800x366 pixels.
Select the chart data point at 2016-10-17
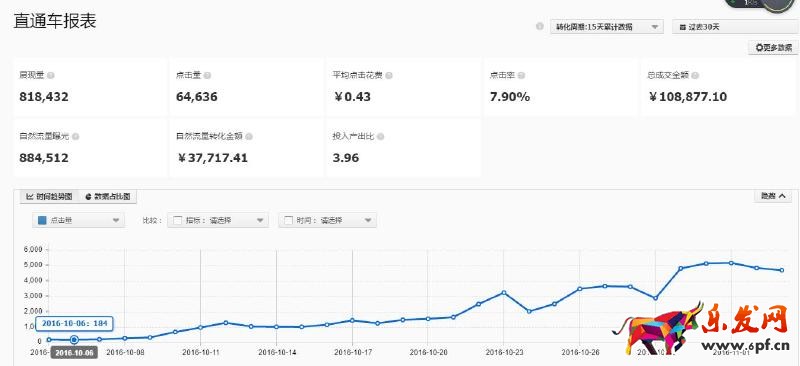tap(353, 320)
